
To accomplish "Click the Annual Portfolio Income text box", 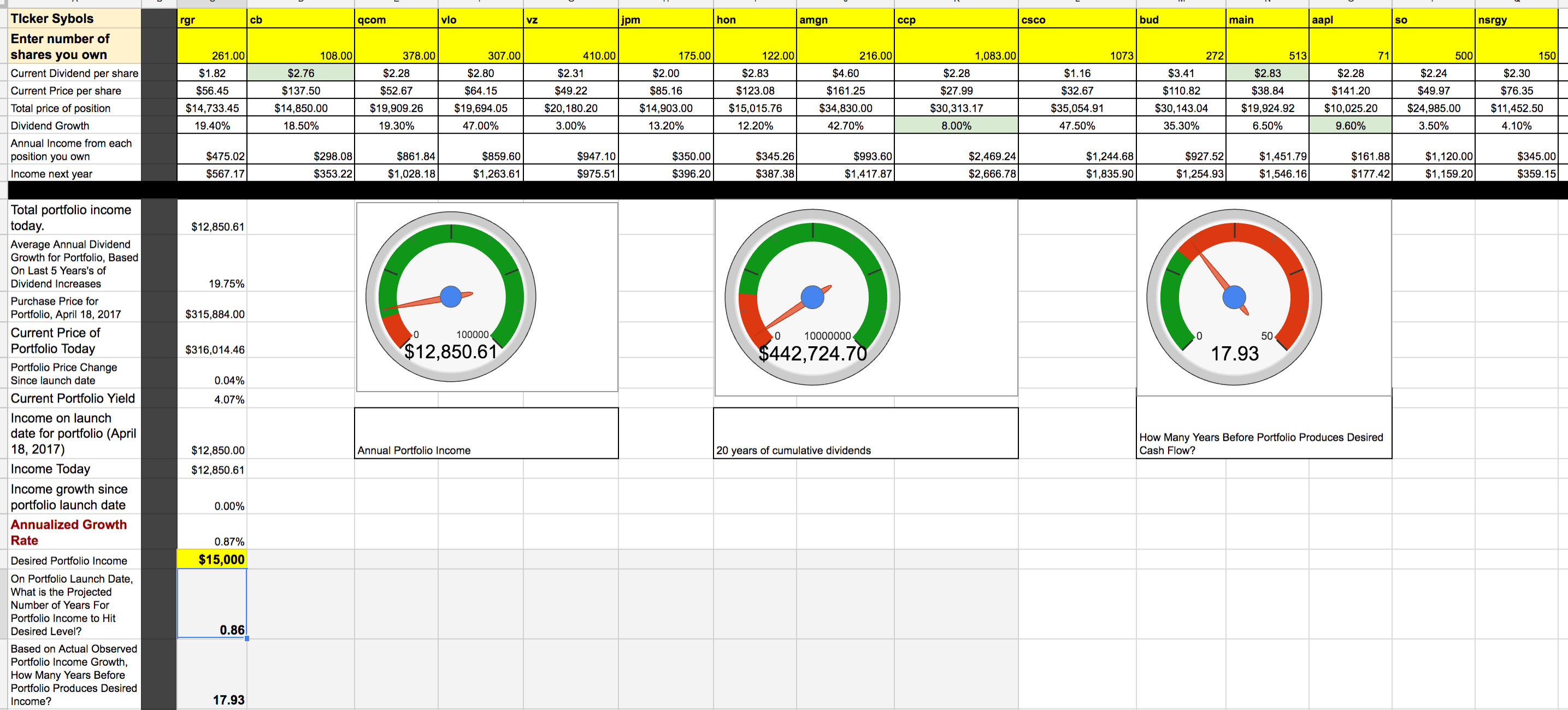I will tap(486, 433).
